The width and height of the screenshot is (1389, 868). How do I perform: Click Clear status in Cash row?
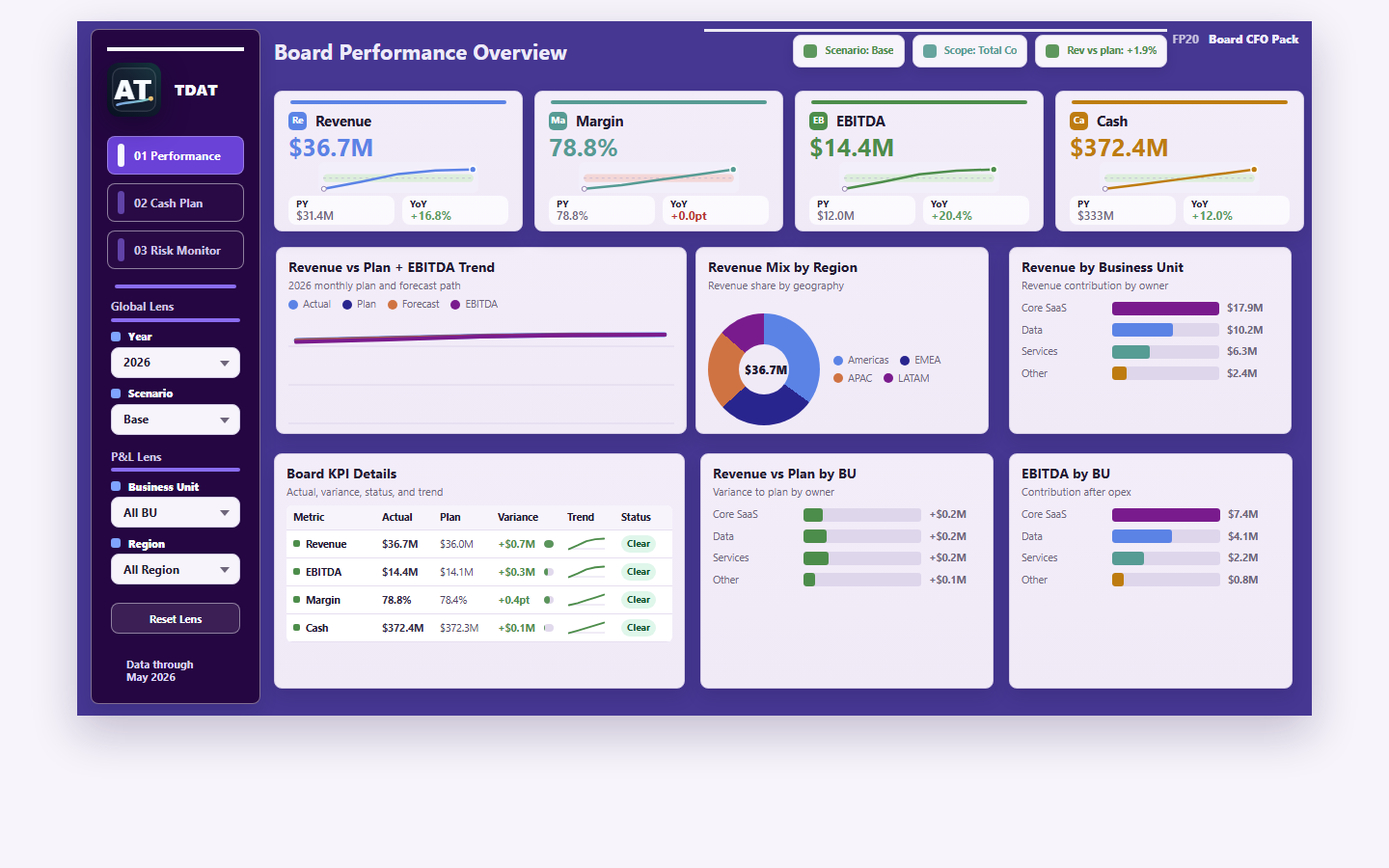(639, 628)
